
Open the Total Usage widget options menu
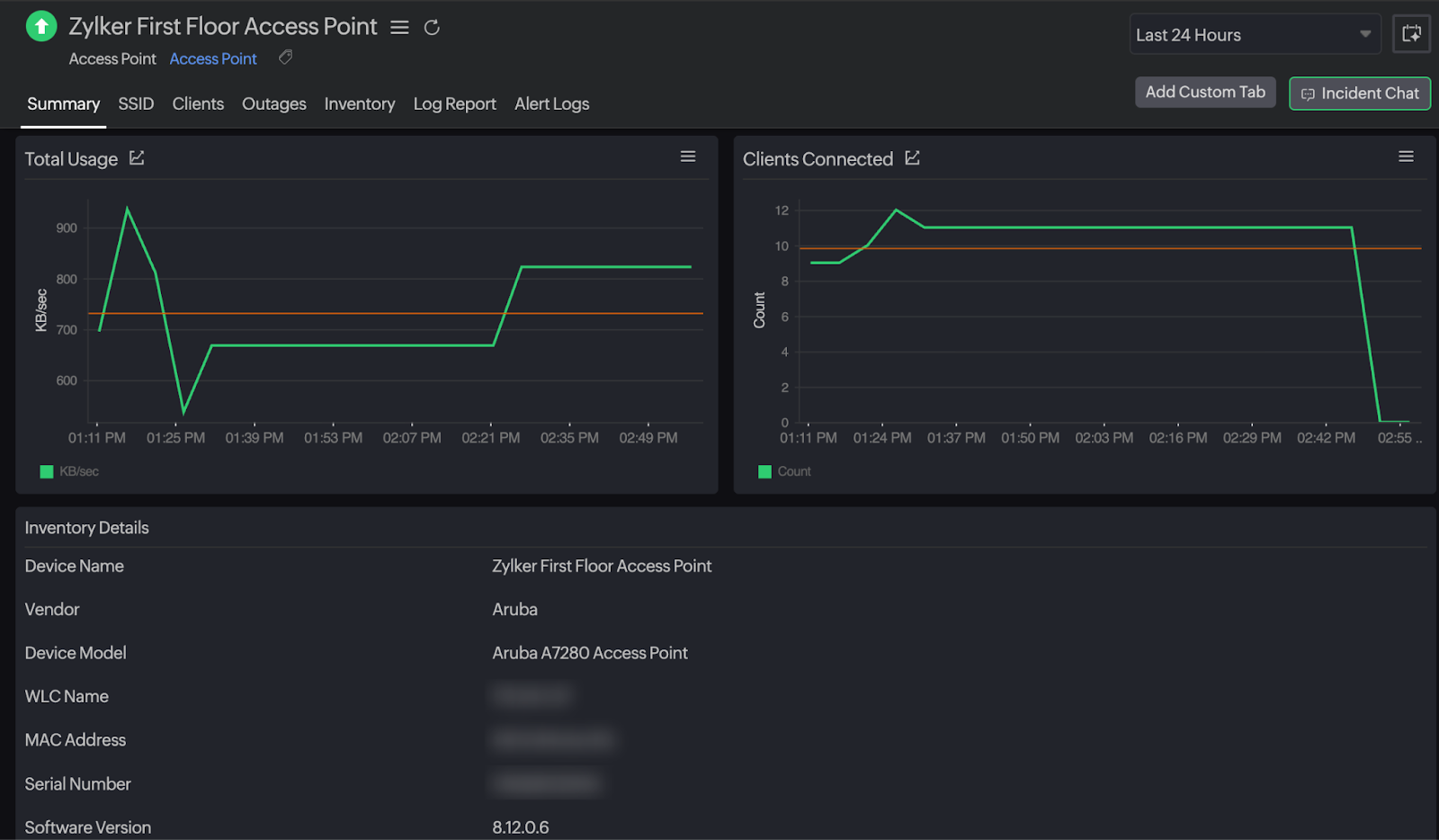click(688, 156)
